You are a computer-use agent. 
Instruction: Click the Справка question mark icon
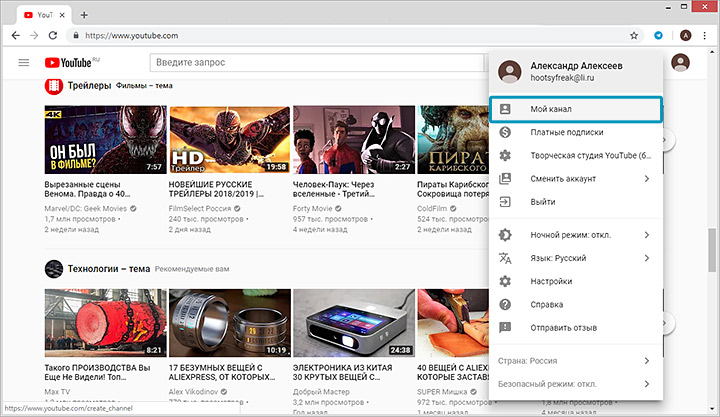505,304
